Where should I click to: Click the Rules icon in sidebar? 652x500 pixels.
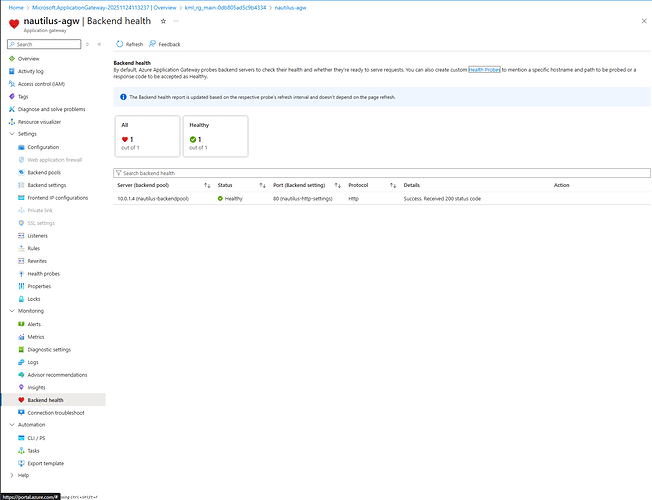tap(21, 248)
